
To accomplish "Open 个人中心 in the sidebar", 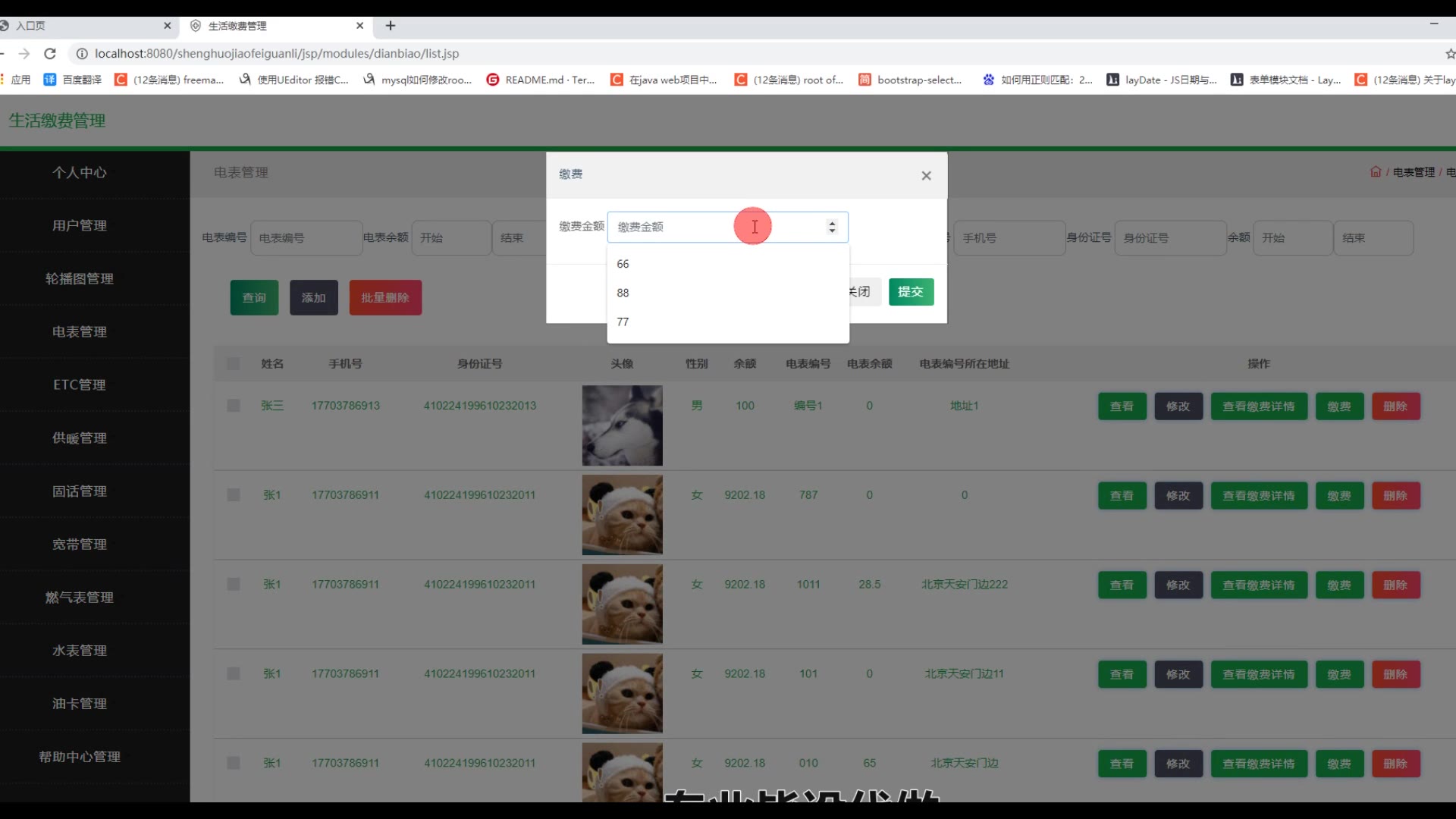I will pos(80,173).
